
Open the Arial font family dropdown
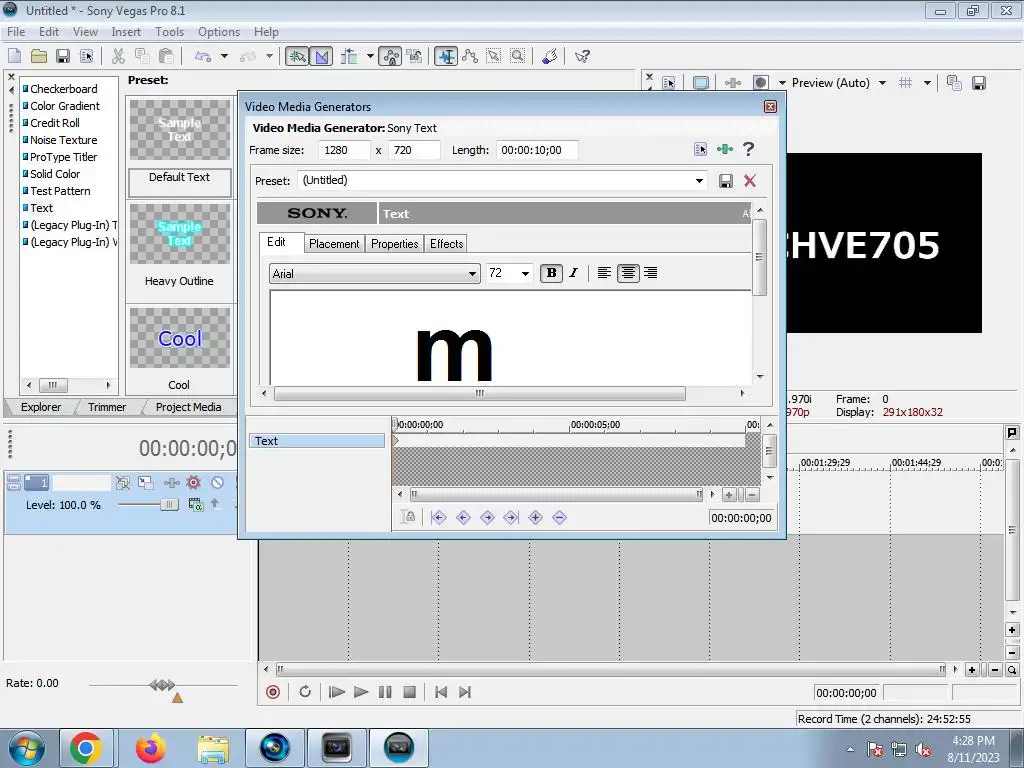[472, 274]
